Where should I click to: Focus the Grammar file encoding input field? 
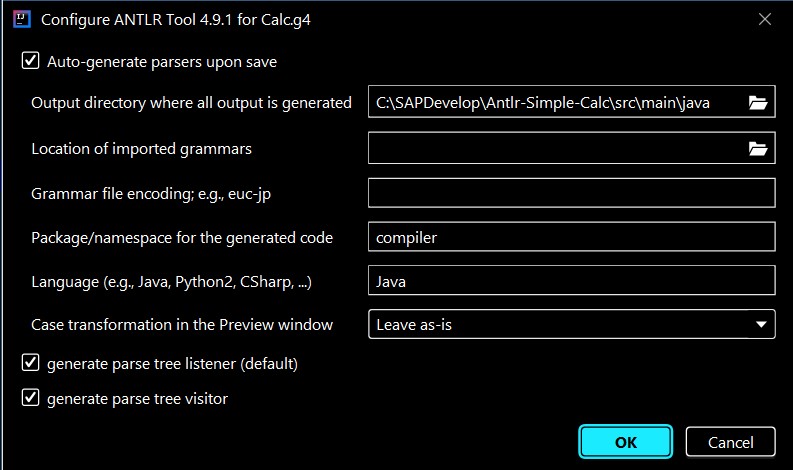point(571,193)
